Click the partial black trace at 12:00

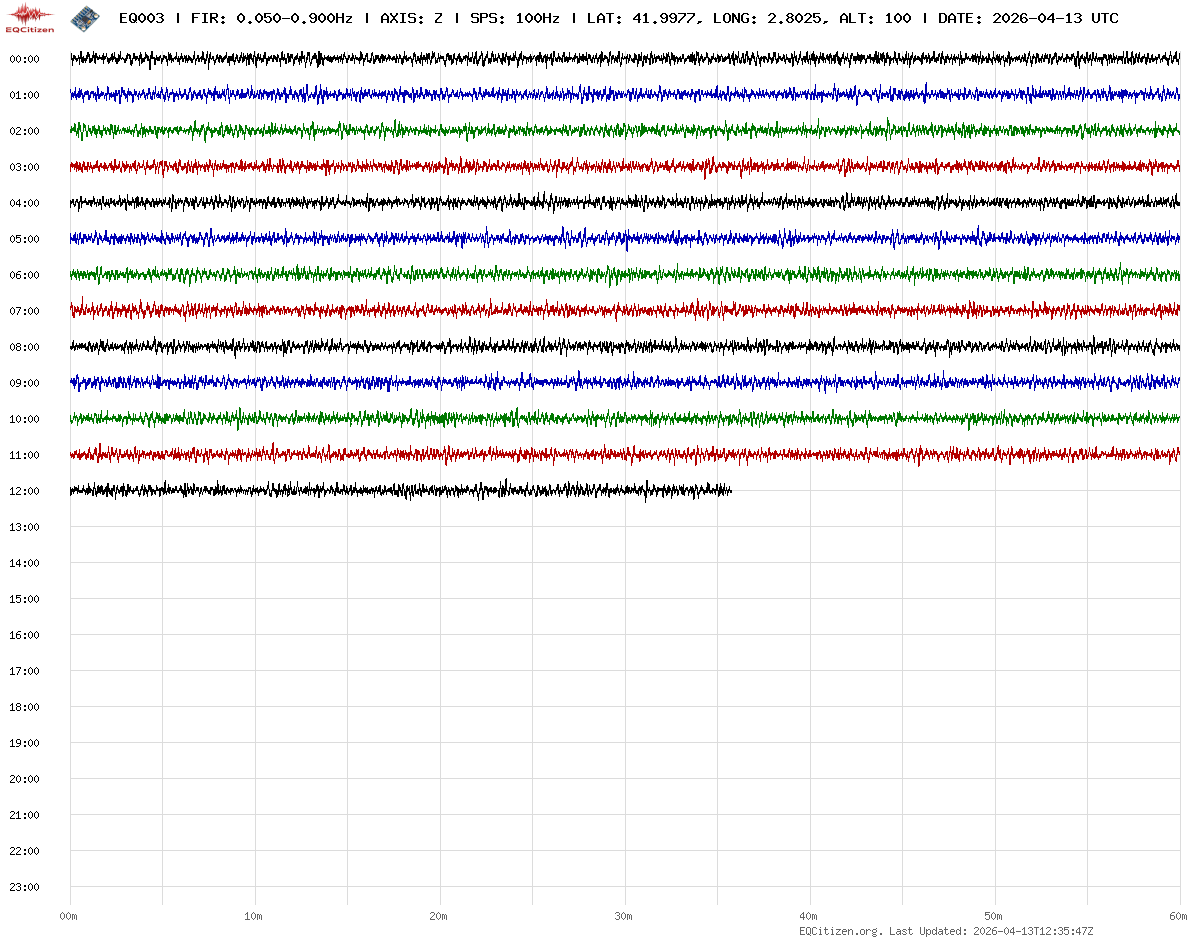pyautogui.click(x=400, y=490)
